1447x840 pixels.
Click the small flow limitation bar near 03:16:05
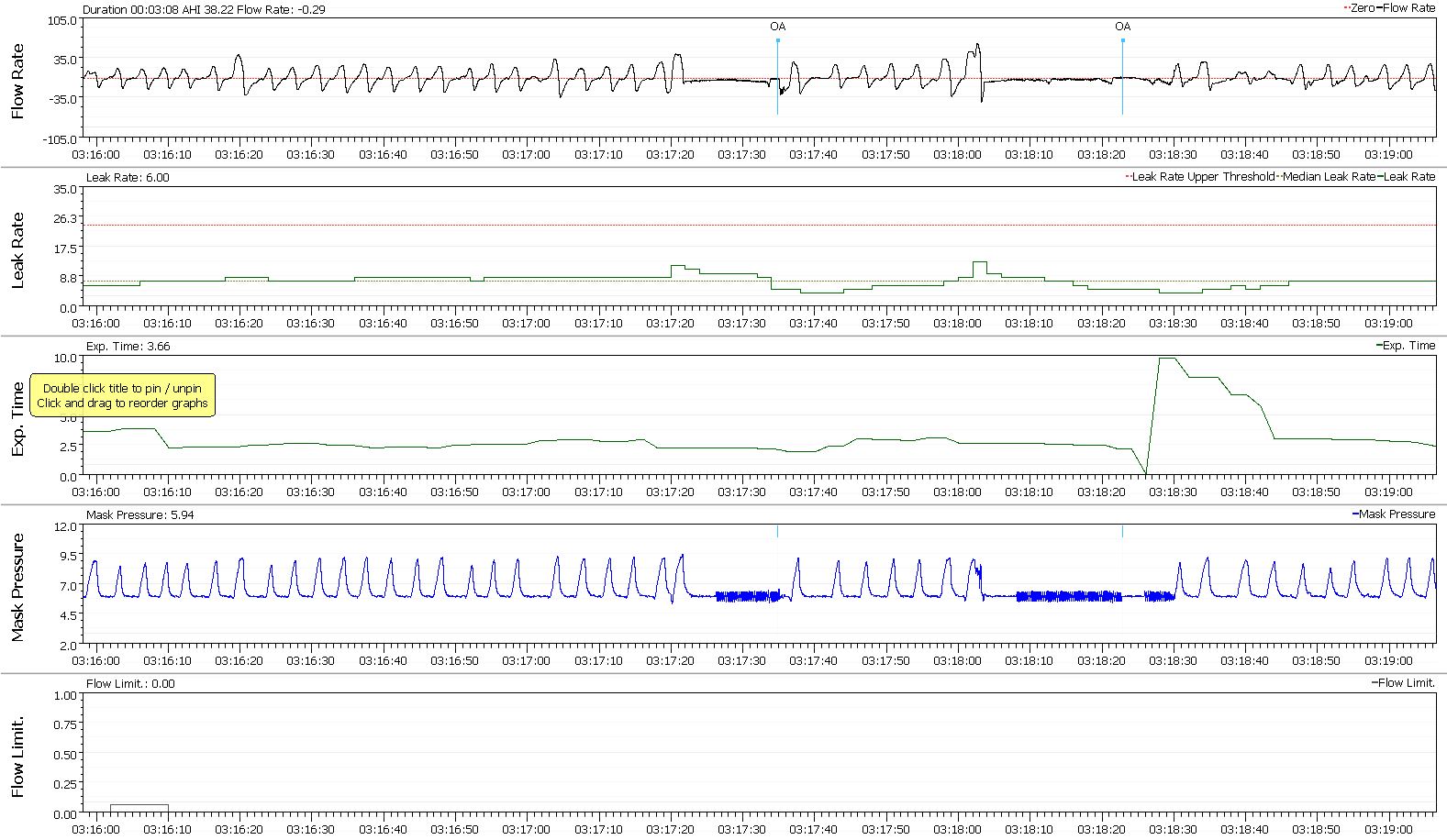(139, 809)
